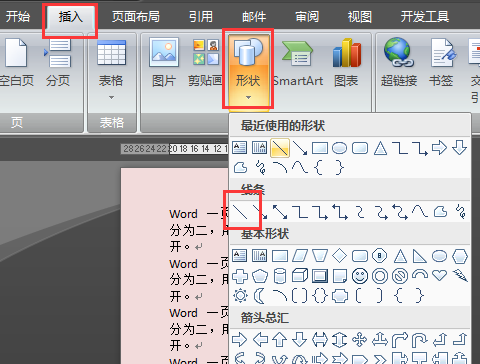Pick highlighted Line in recently used shapes
Viewport: 480px width, 364px height.
[280, 148]
